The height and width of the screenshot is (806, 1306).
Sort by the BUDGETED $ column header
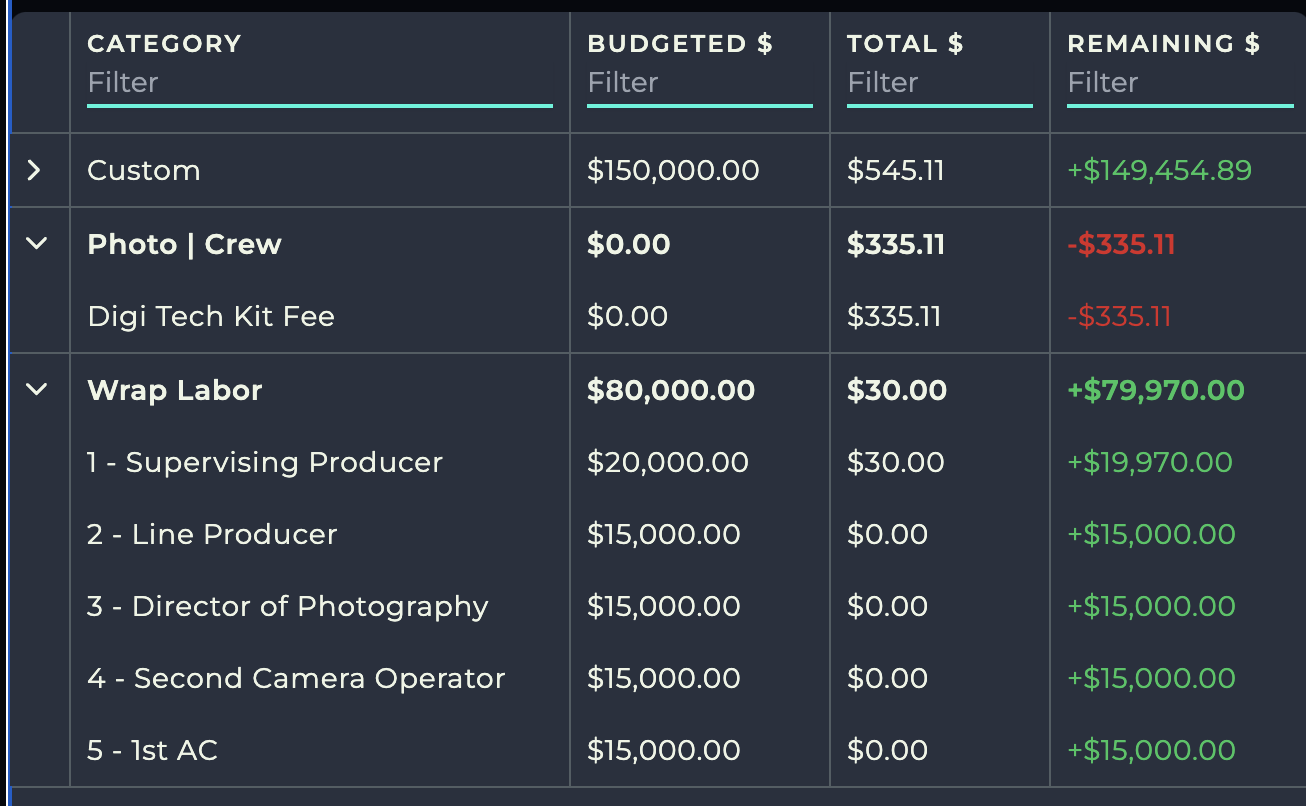click(x=680, y=44)
